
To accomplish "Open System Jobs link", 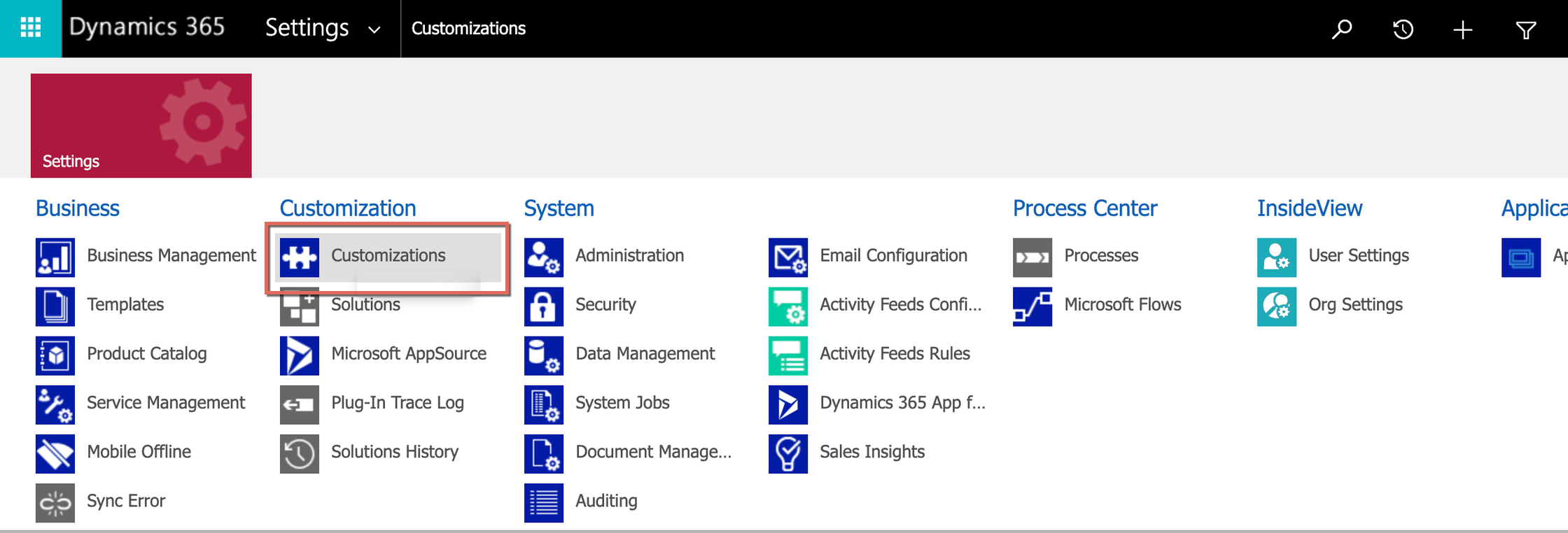I will click(622, 402).
